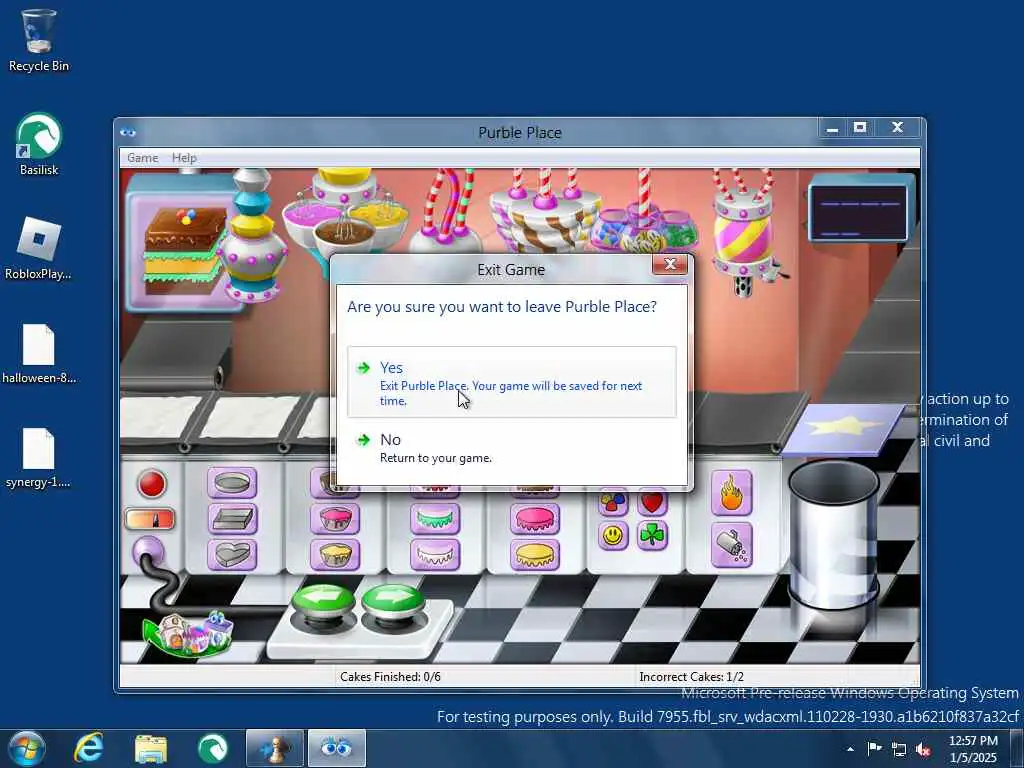The height and width of the screenshot is (768, 1024).
Task: Pick the pink strawberry batter
Action: click(x=335, y=519)
